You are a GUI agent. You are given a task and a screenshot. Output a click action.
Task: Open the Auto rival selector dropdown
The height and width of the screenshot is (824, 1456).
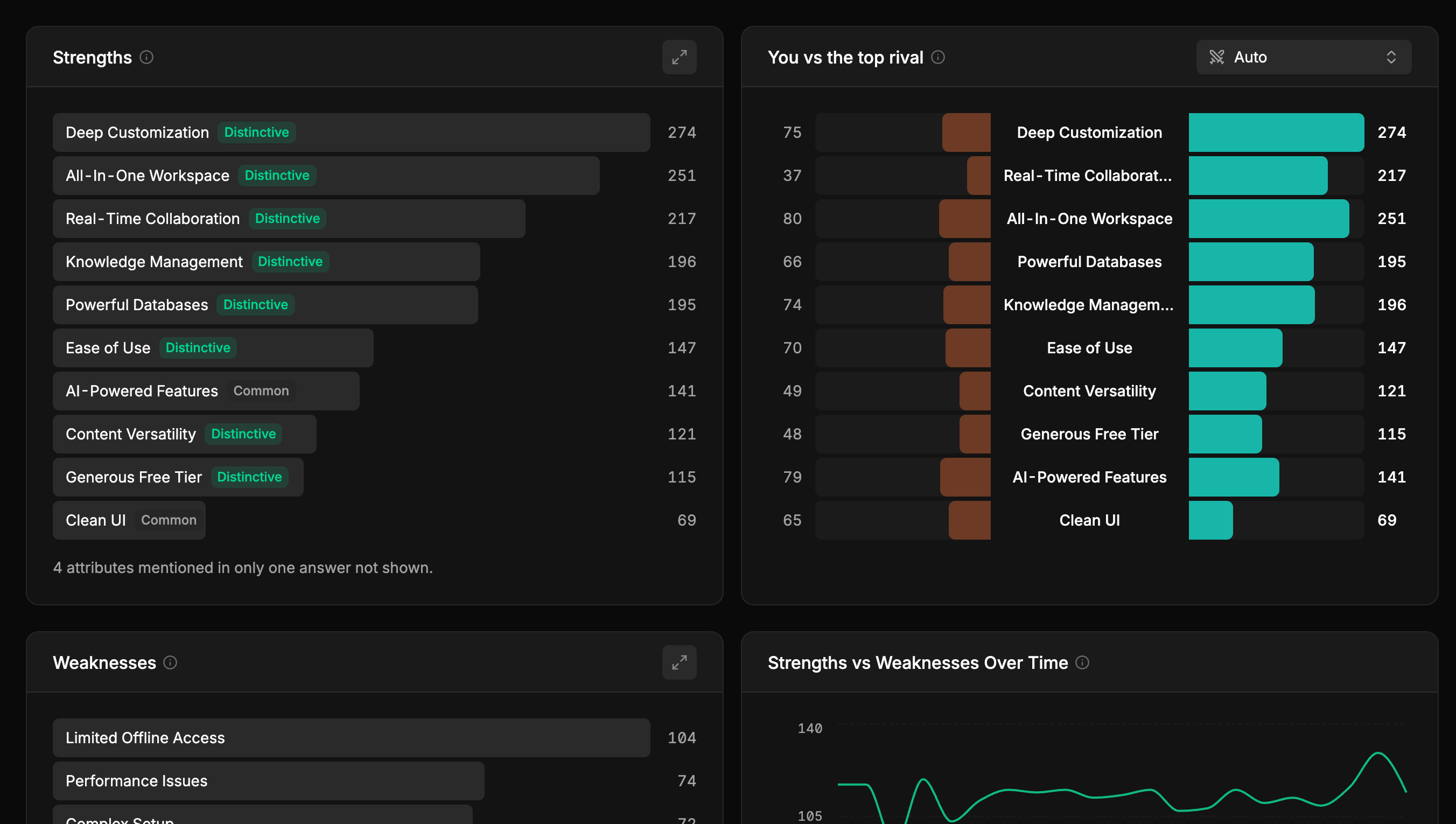[x=1303, y=57]
